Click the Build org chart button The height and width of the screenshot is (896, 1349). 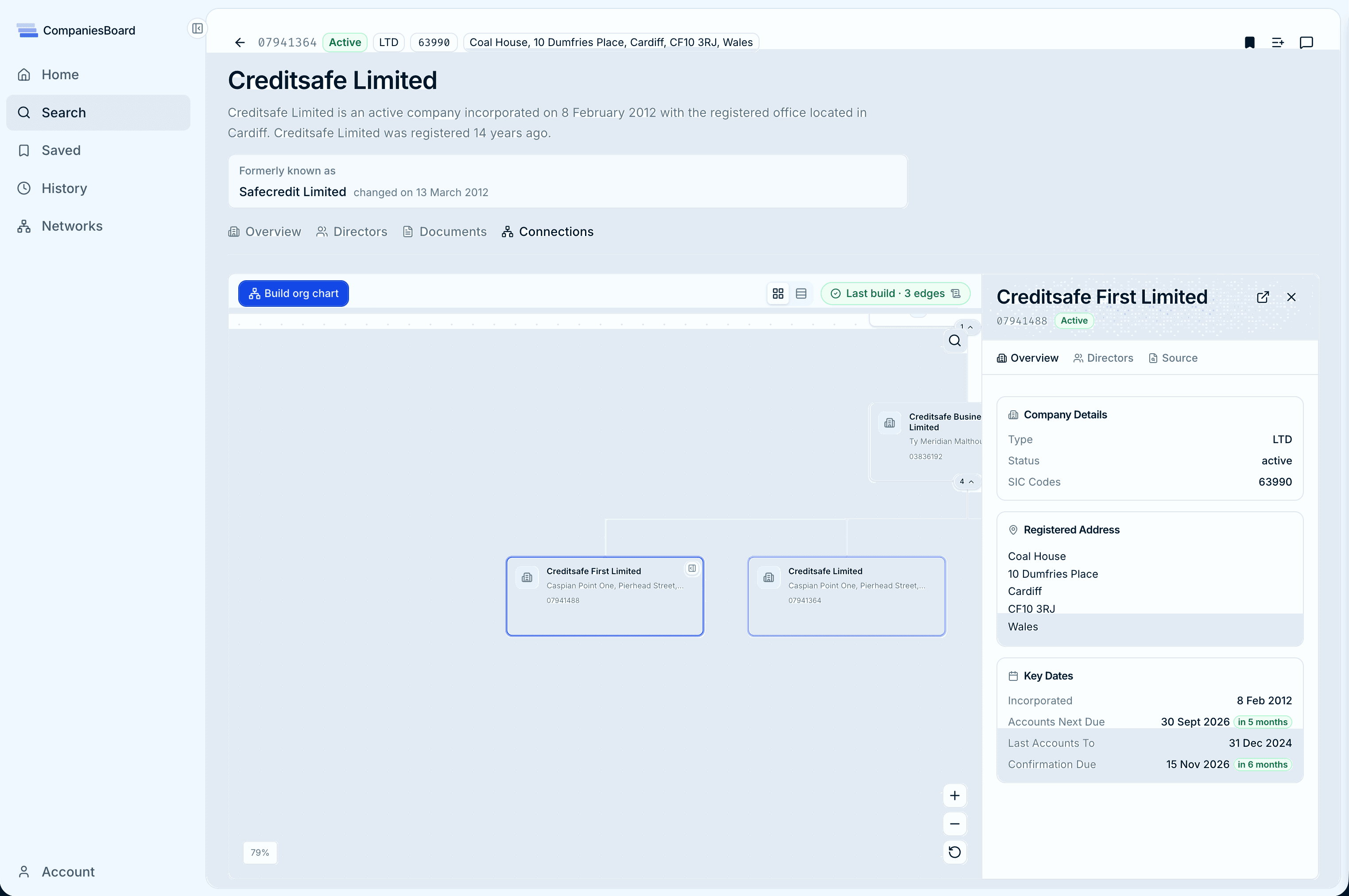click(293, 293)
